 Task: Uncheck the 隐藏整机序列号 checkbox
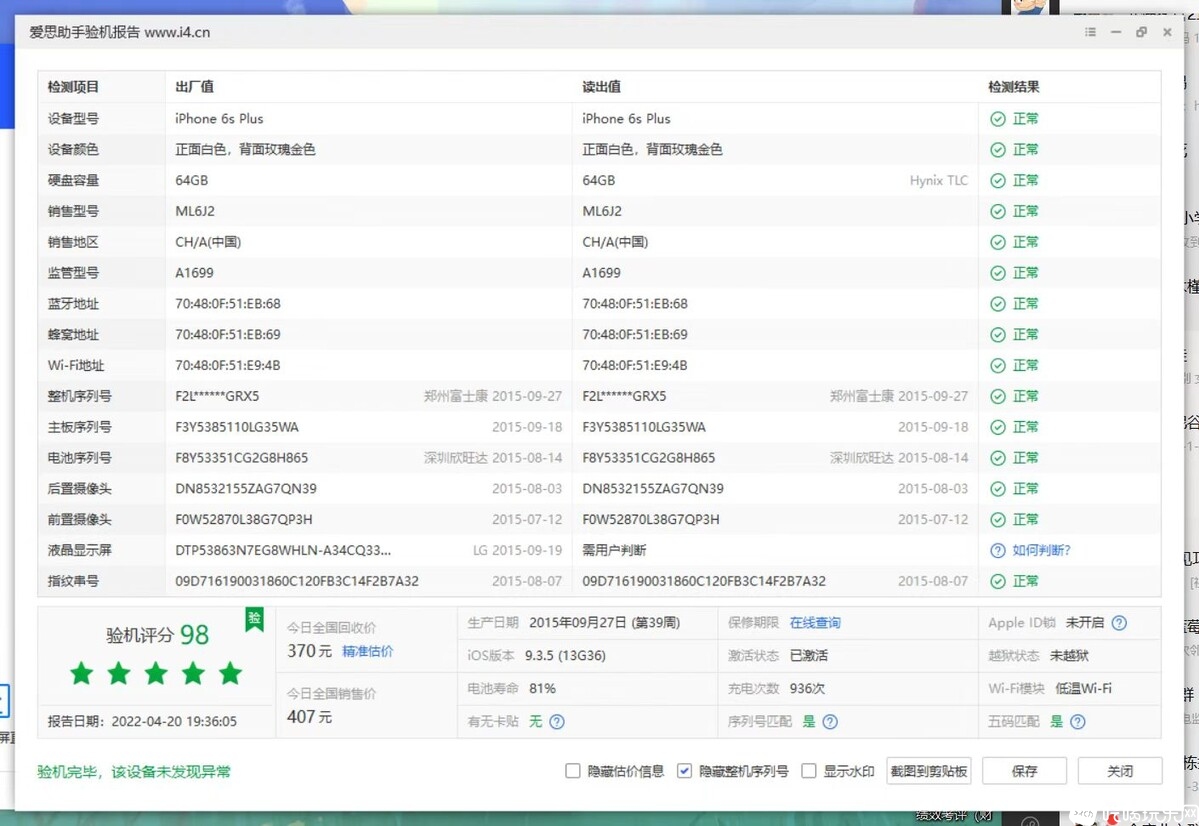[684, 771]
